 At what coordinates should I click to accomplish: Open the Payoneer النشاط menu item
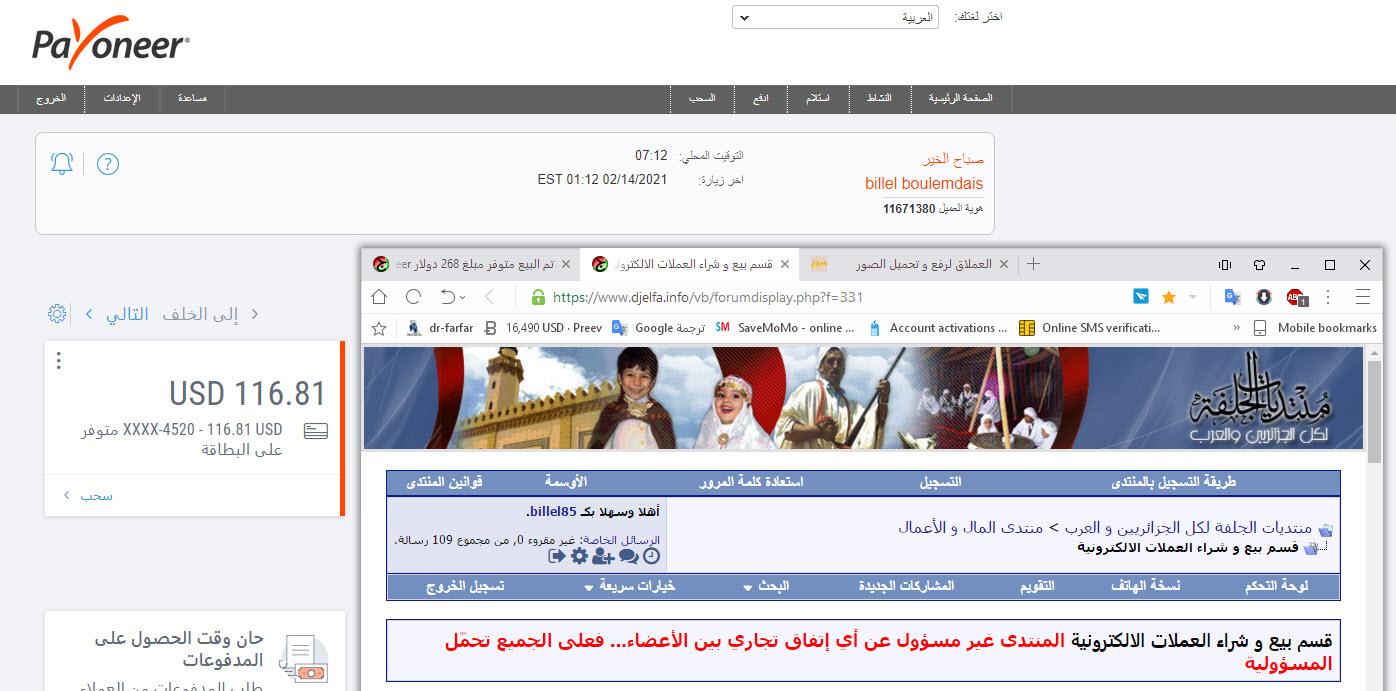pos(879,99)
